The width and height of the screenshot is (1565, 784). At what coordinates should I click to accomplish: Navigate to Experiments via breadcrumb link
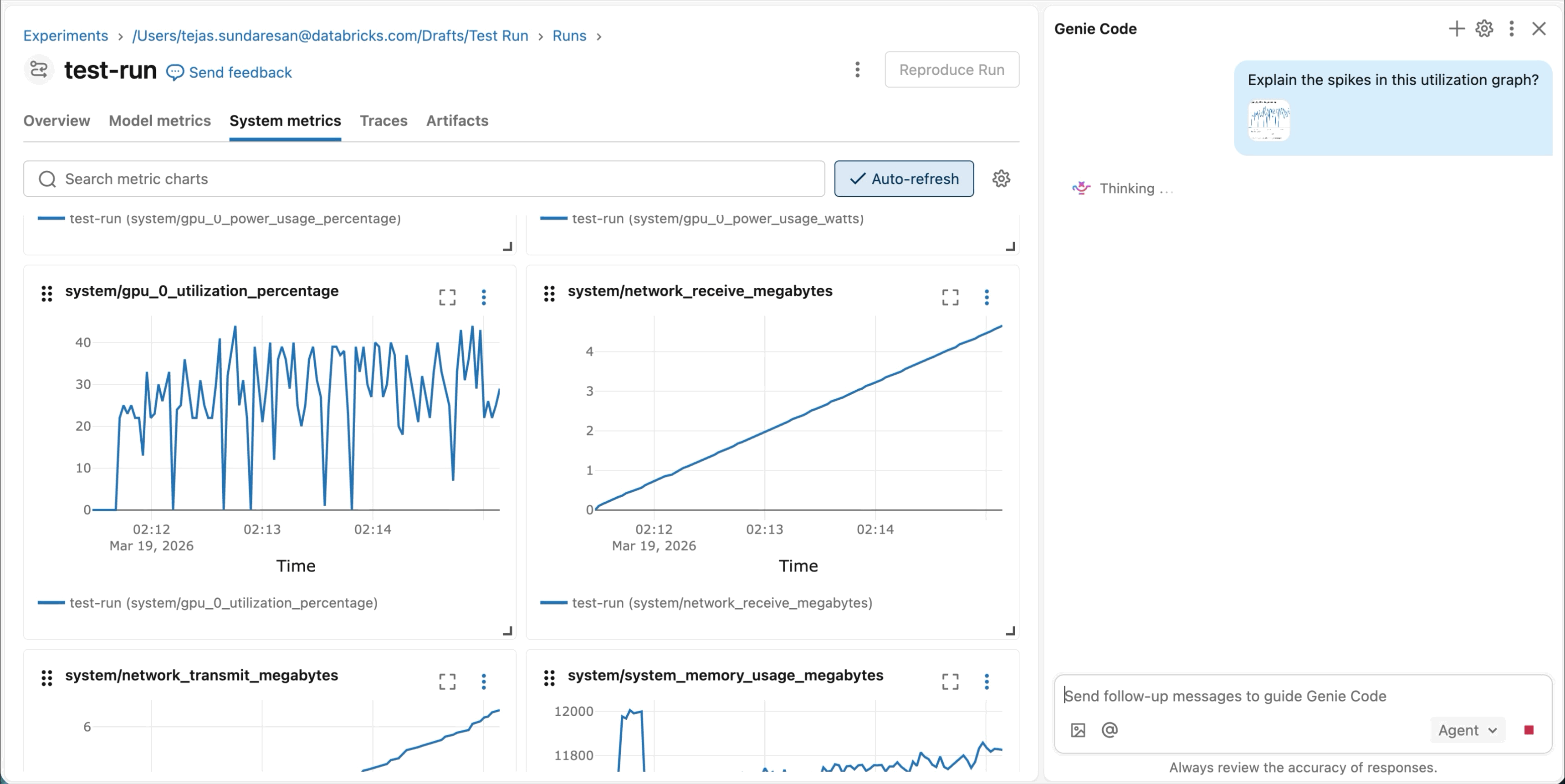pos(65,35)
